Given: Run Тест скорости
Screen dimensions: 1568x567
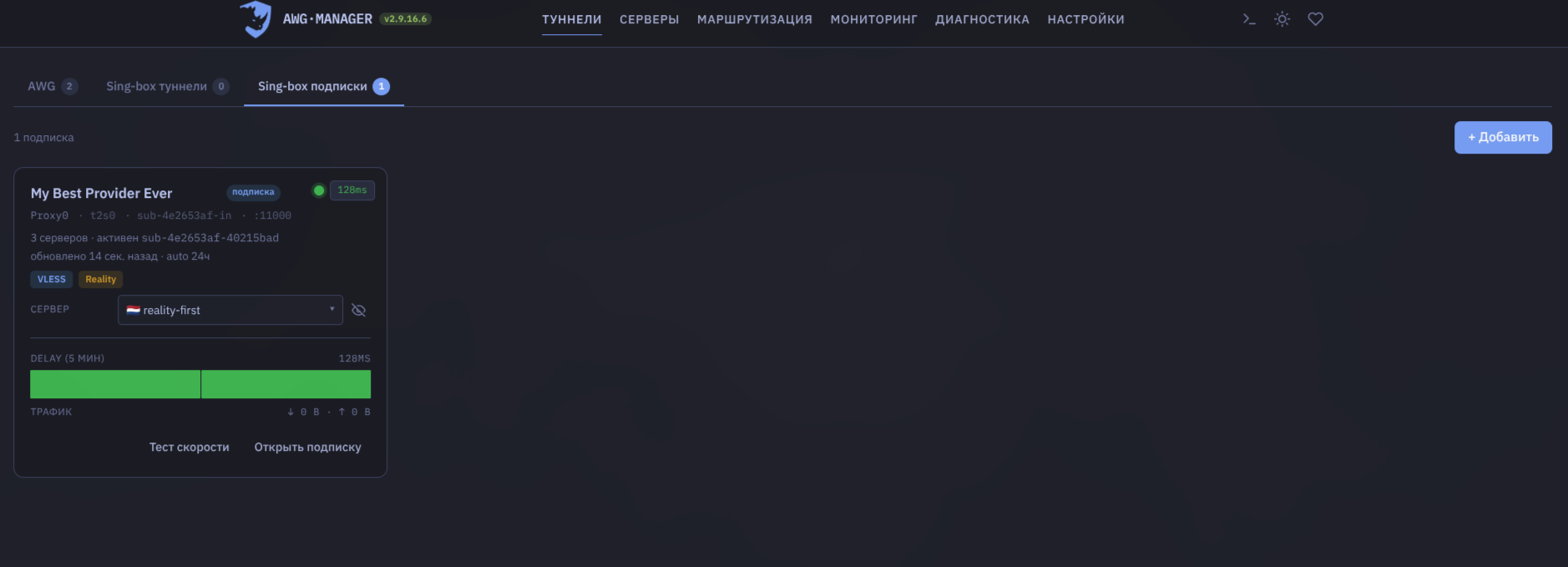Looking at the screenshot, I should (x=189, y=448).
